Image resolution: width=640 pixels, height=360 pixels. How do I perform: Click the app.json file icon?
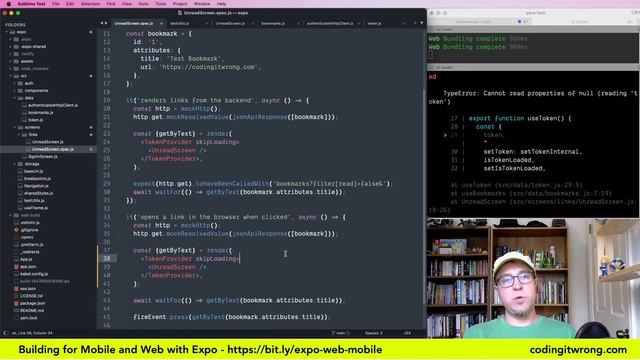(x=16, y=267)
